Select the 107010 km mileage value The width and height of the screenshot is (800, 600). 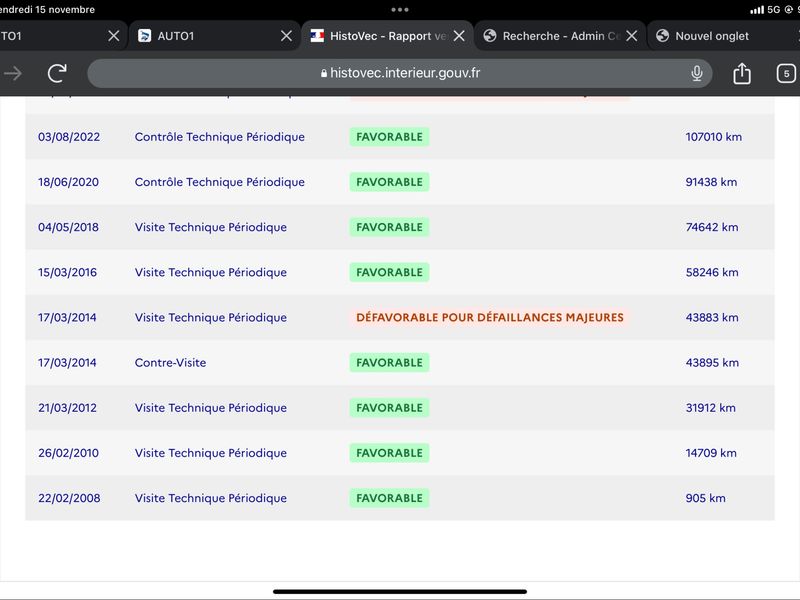tap(713, 137)
